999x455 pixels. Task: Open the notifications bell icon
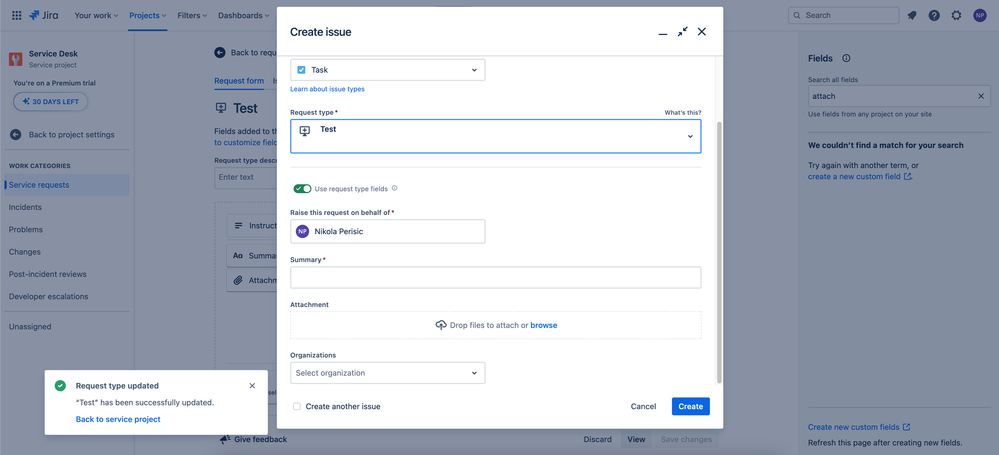click(912, 15)
